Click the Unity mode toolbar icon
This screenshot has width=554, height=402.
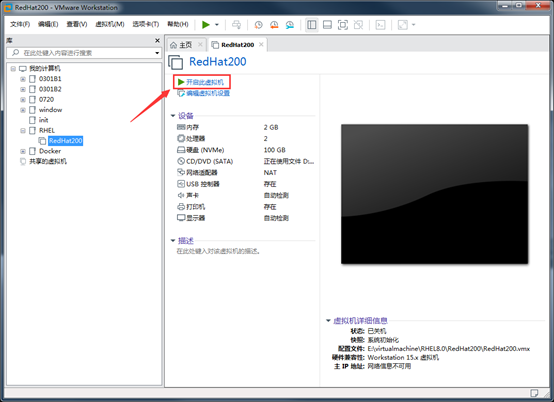358,25
